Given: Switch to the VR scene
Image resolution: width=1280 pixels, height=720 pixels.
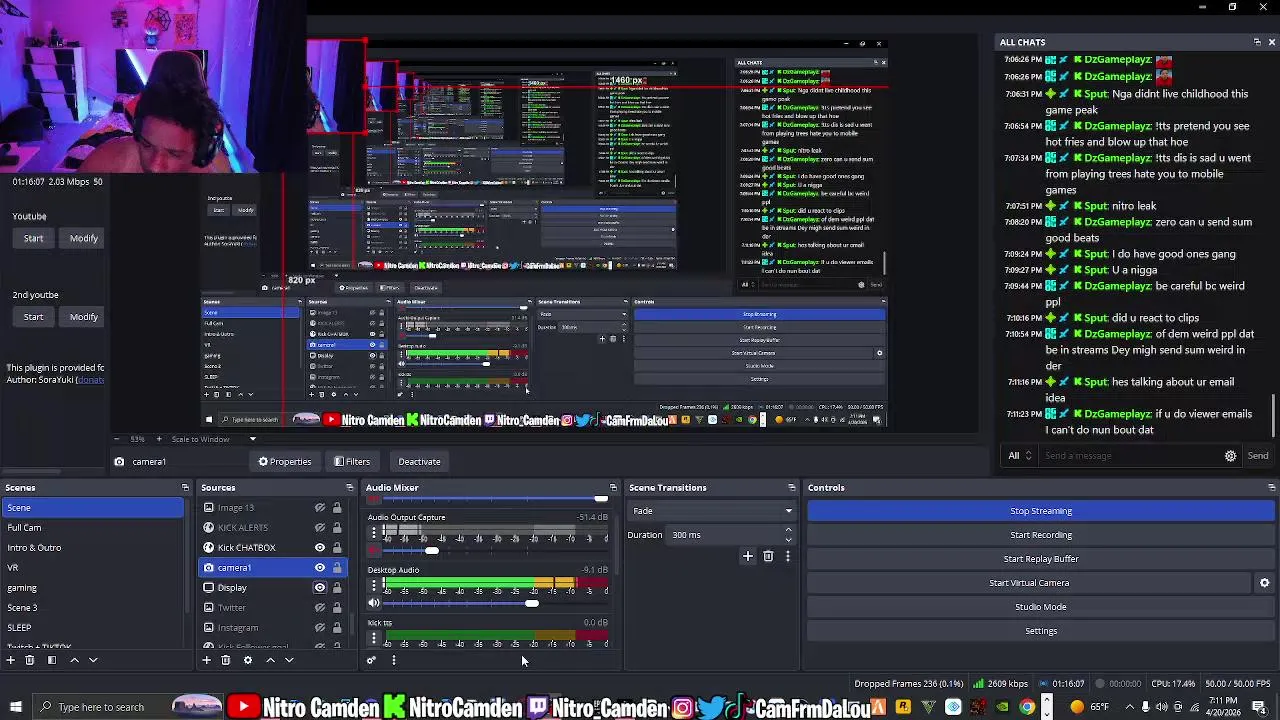Looking at the screenshot, I should [x=92, y=568].
